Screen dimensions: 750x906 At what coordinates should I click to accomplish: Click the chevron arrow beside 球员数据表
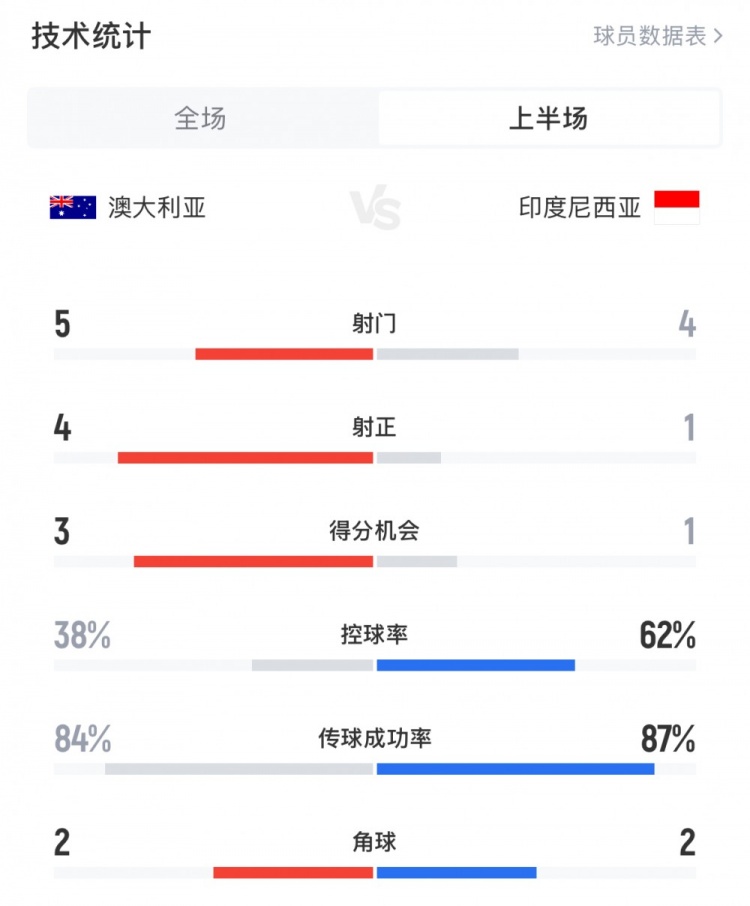[717, 34]
